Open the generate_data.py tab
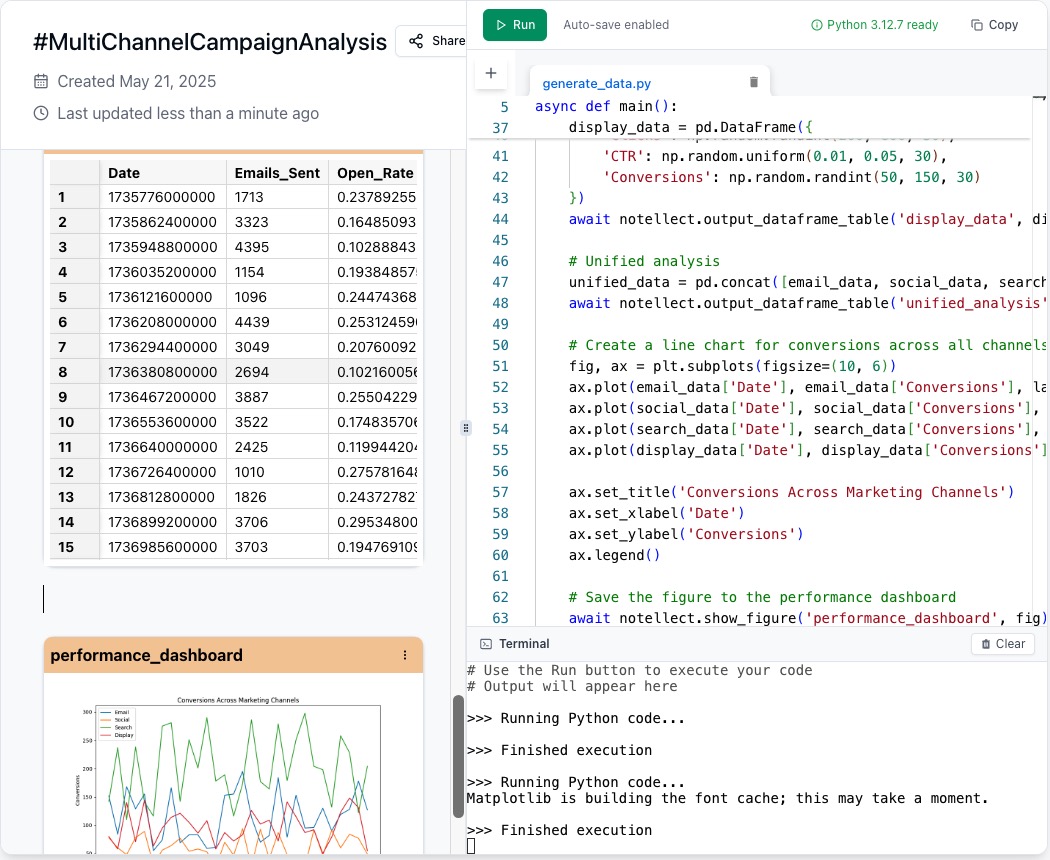The image size is (1050, 860). point(596,83)
